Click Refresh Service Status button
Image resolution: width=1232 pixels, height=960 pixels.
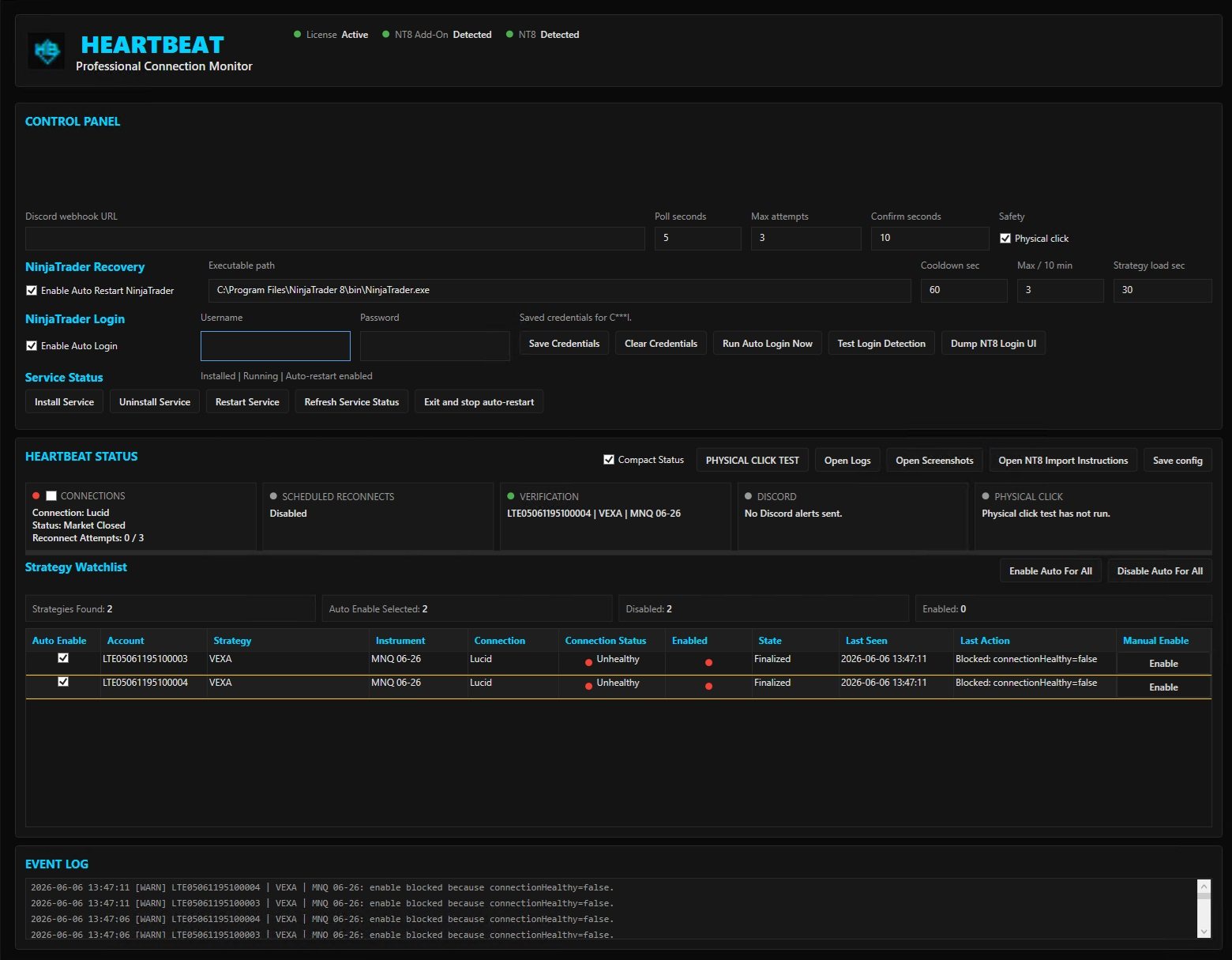coord(351,402)
